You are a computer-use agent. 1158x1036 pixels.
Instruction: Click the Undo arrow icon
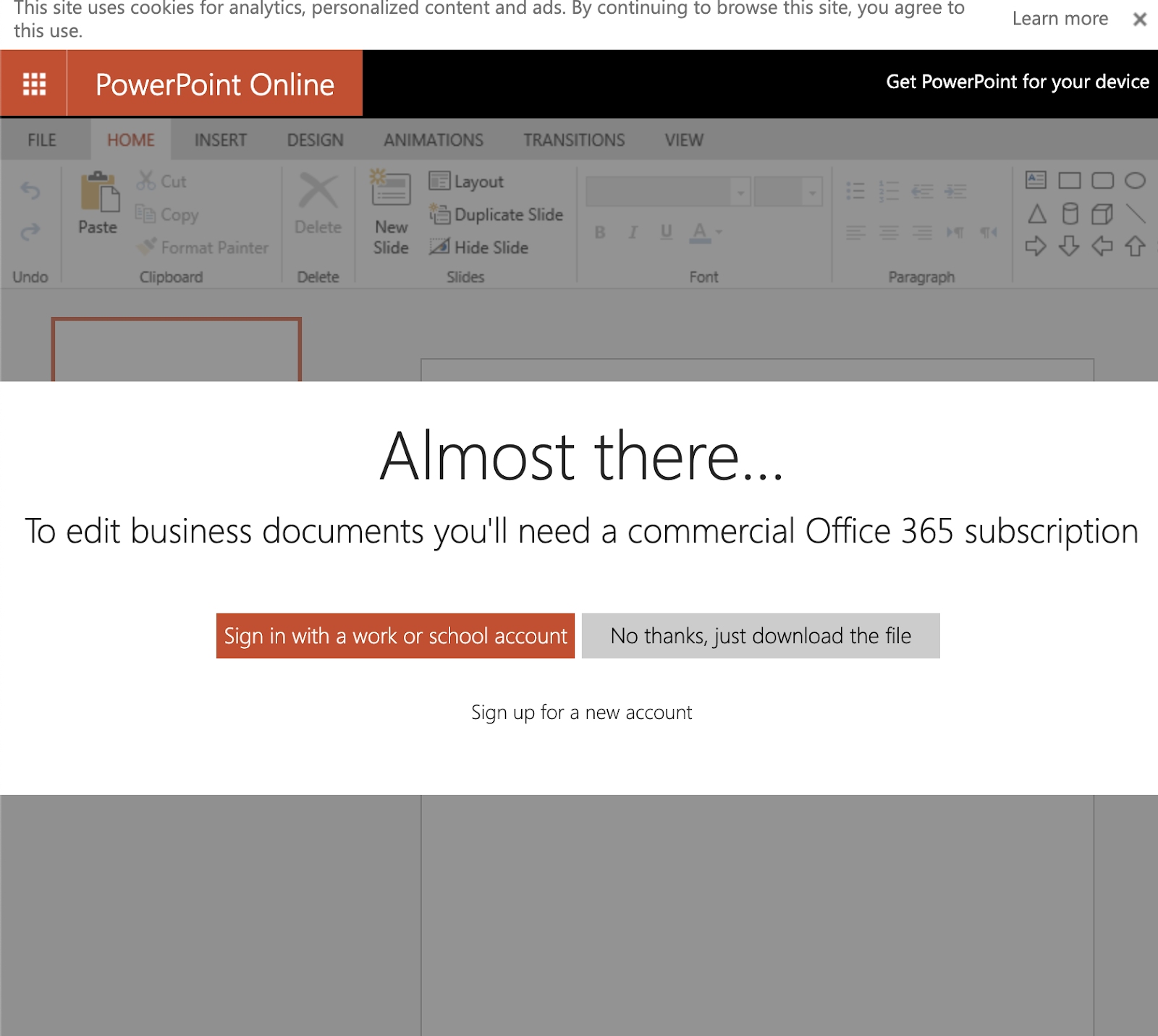point(30,190)
